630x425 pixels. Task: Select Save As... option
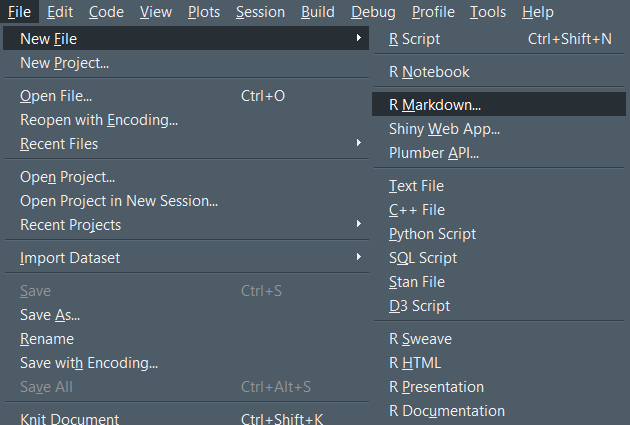[x=186, y=315]
